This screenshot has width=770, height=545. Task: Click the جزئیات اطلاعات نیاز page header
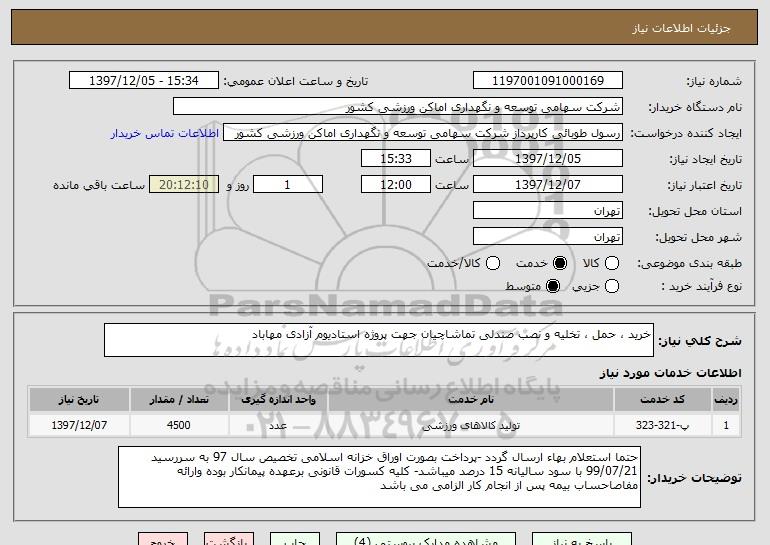coord(681,28)
